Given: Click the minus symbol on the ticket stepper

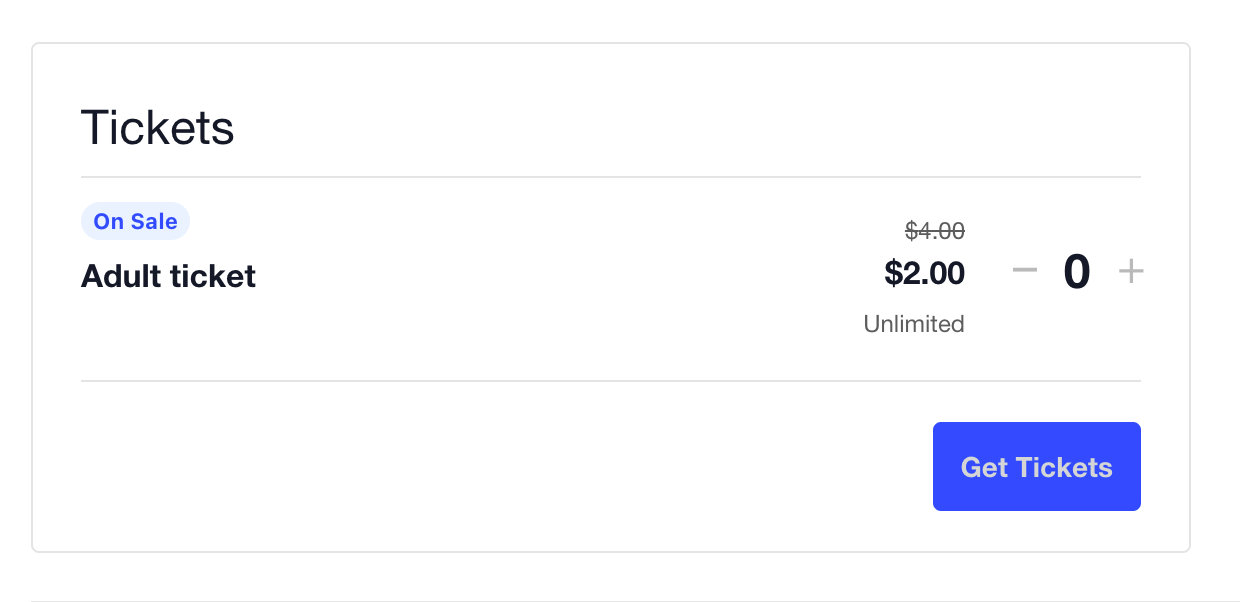Looking at the screenshot, I should click(x=1024, y=271).
